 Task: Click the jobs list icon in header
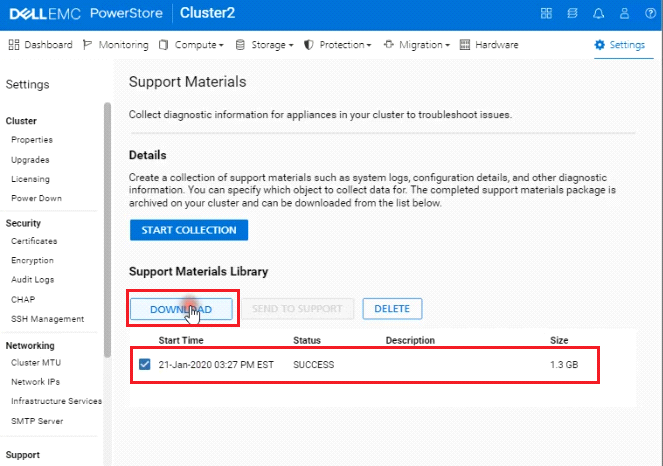[x=571, y=13]
